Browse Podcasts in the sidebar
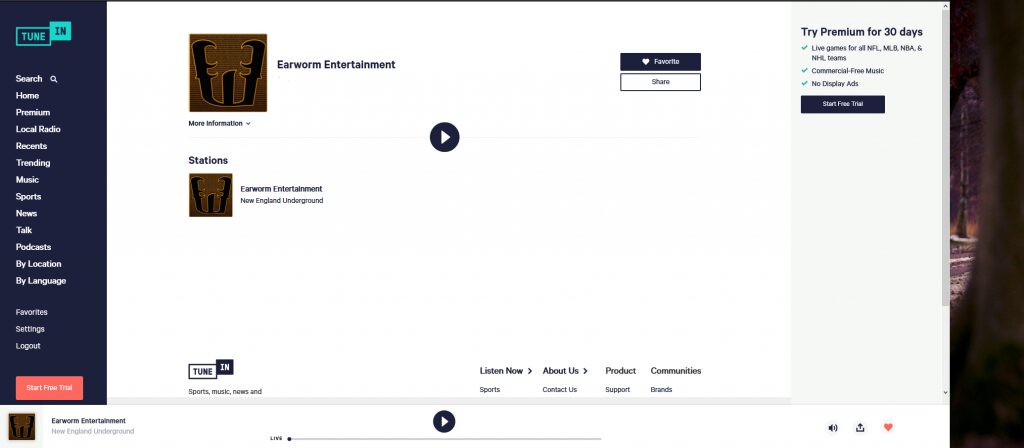 pyautogui.click(x=33, y=248)
